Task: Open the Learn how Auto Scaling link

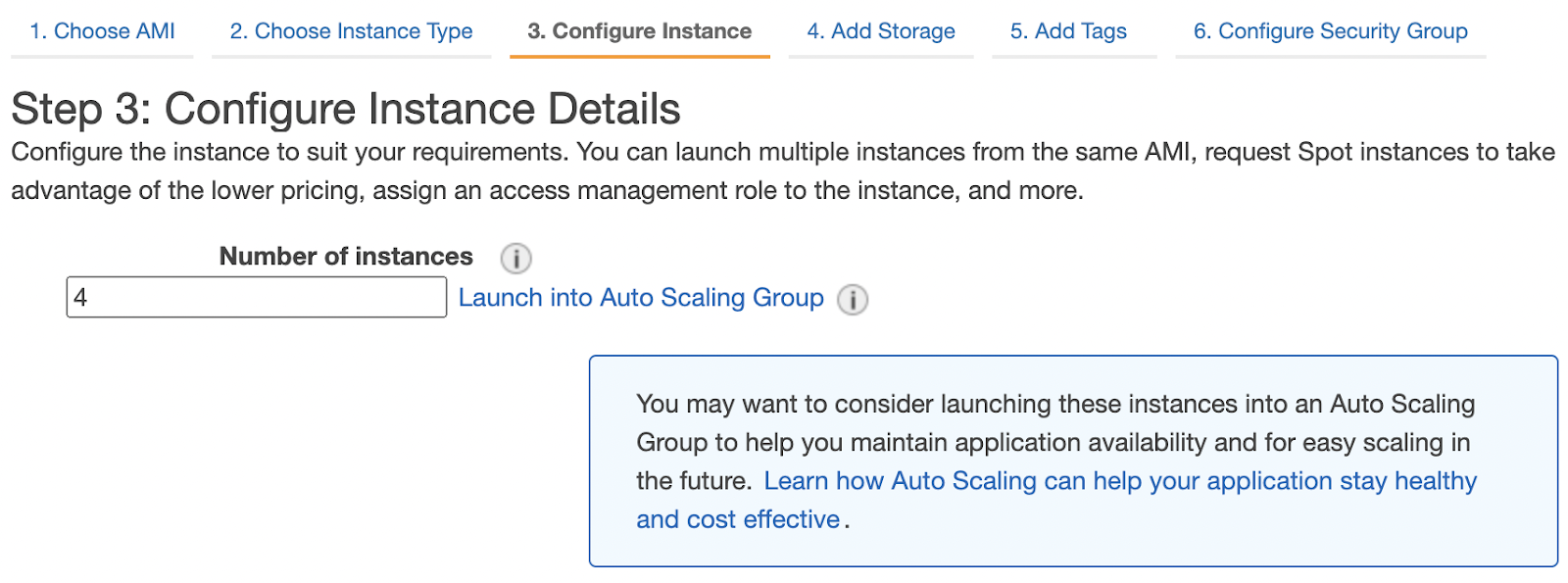Action: tap(1119, 481)
